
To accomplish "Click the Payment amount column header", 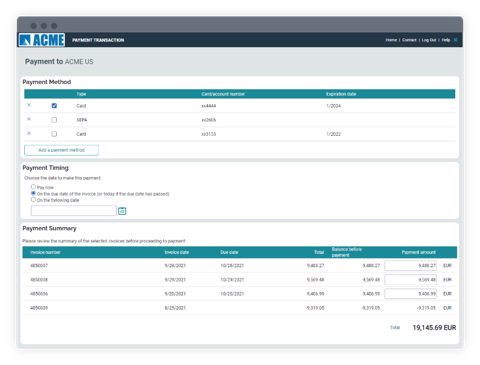I will [419, 252].
